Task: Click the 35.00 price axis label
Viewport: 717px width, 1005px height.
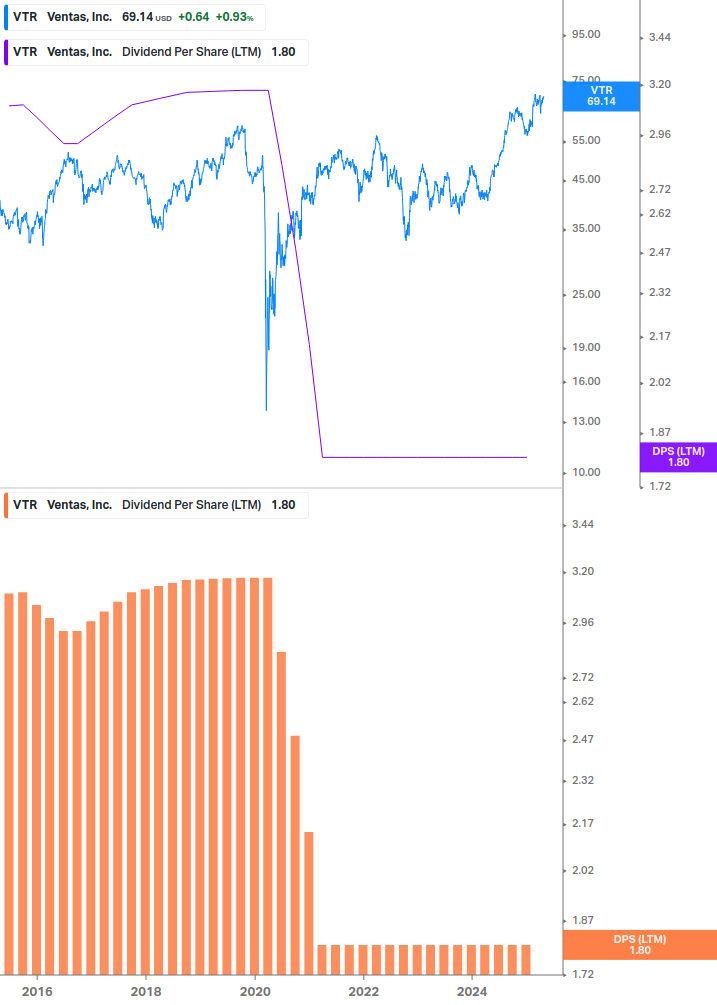Action: [x=586, y=228]
